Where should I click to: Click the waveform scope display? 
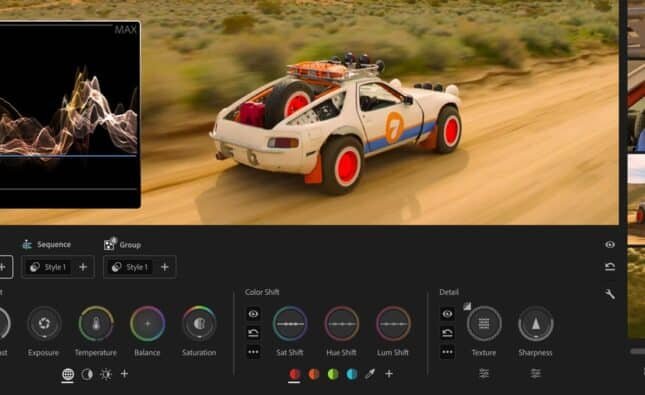coord(70,114)
